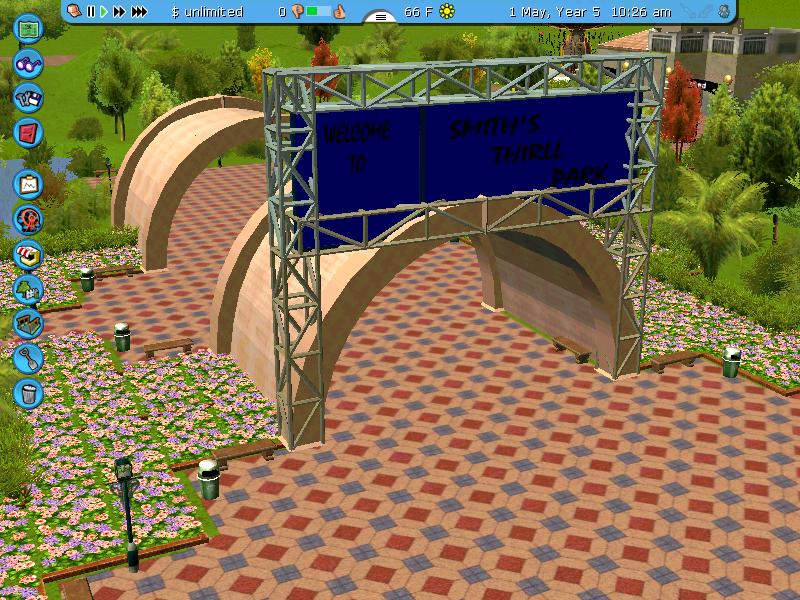This screenshot has width=800, height=600.
Task: Click the thumbs-up park rating icon
Action: pos(339,11)
